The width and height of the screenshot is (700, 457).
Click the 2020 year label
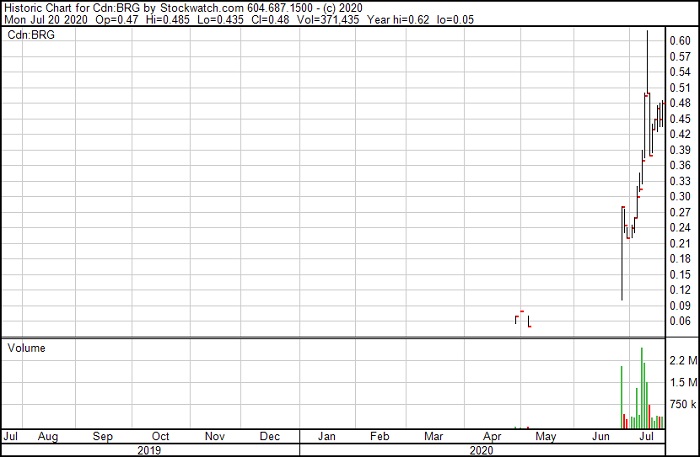[x=481, y=451]
